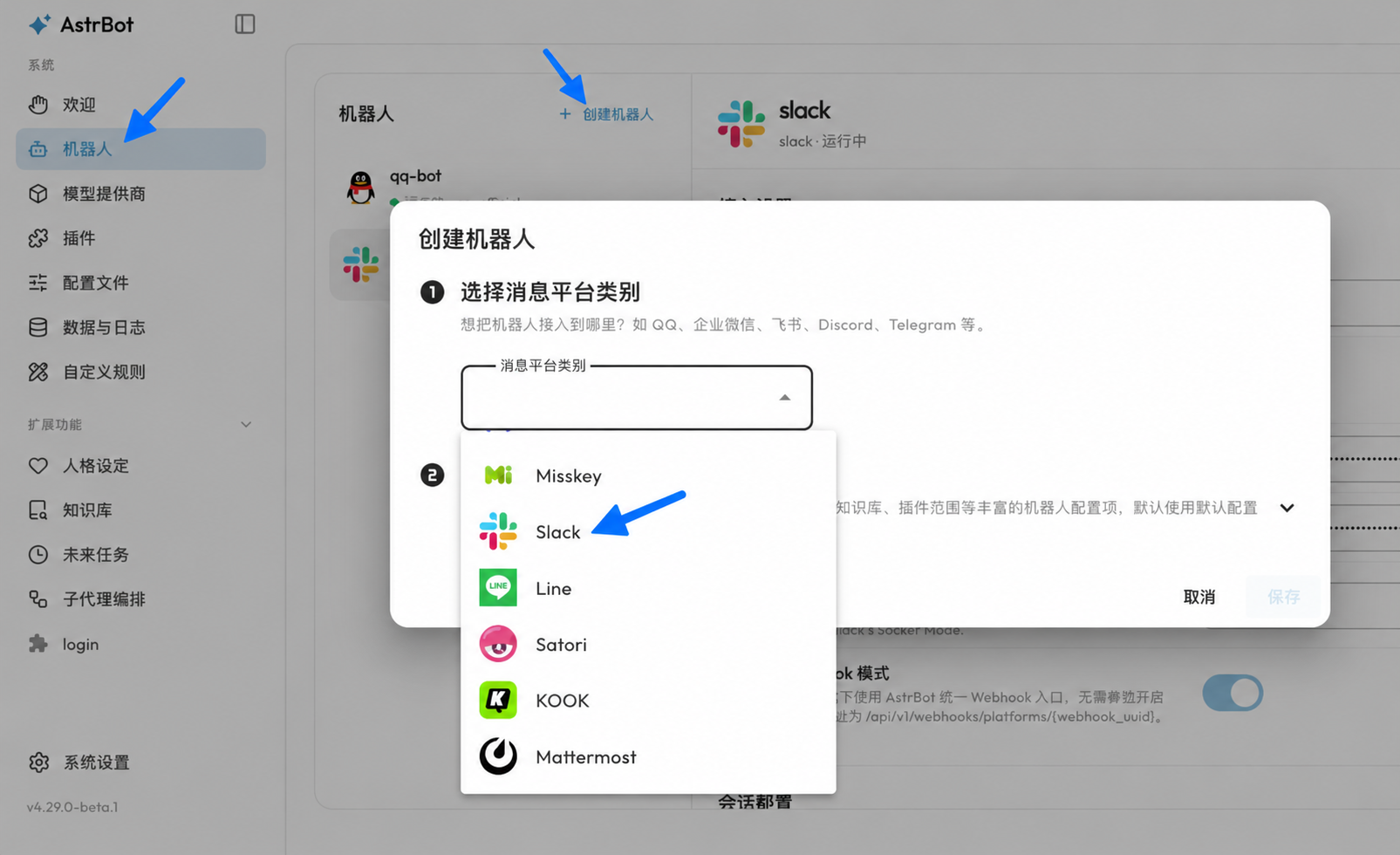Click the 自定义规则 icon
Image resolution: width=1400 pixels, height=855 pixels.
click(x=38, y=372)
